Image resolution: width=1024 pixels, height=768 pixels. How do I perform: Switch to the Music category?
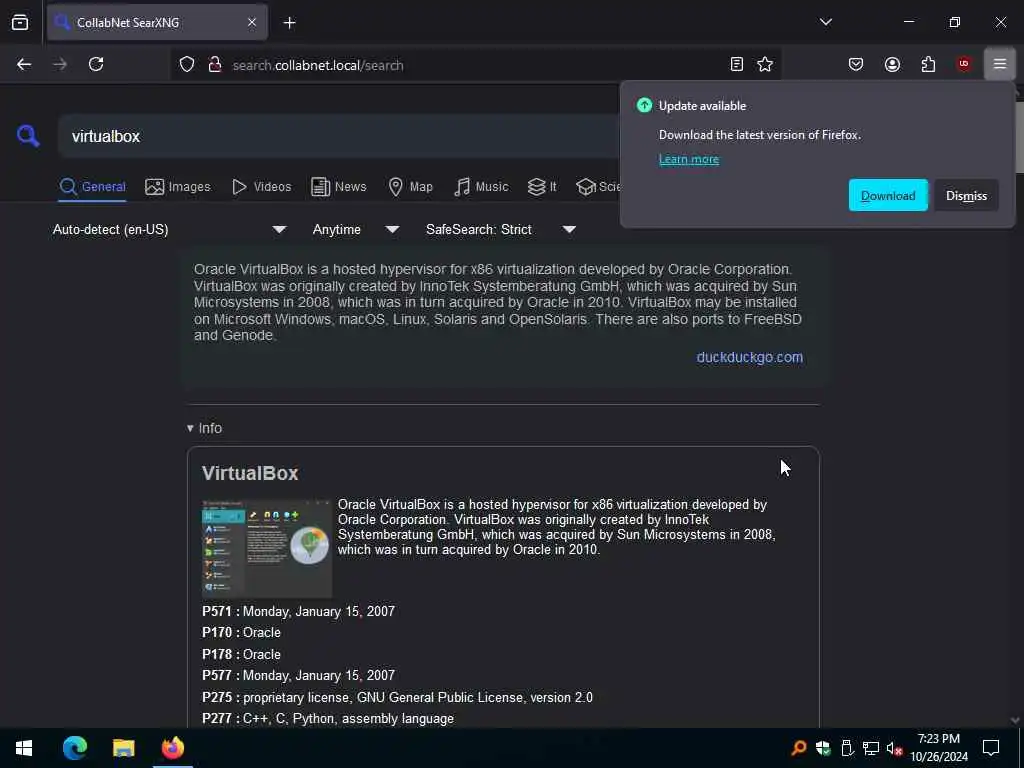click(481, 187)
